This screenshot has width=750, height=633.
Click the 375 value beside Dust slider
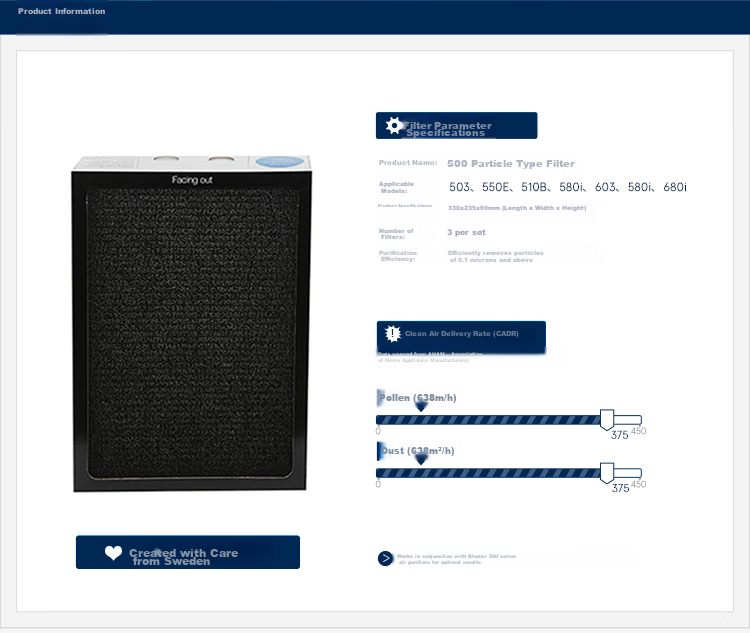point(620,488)
